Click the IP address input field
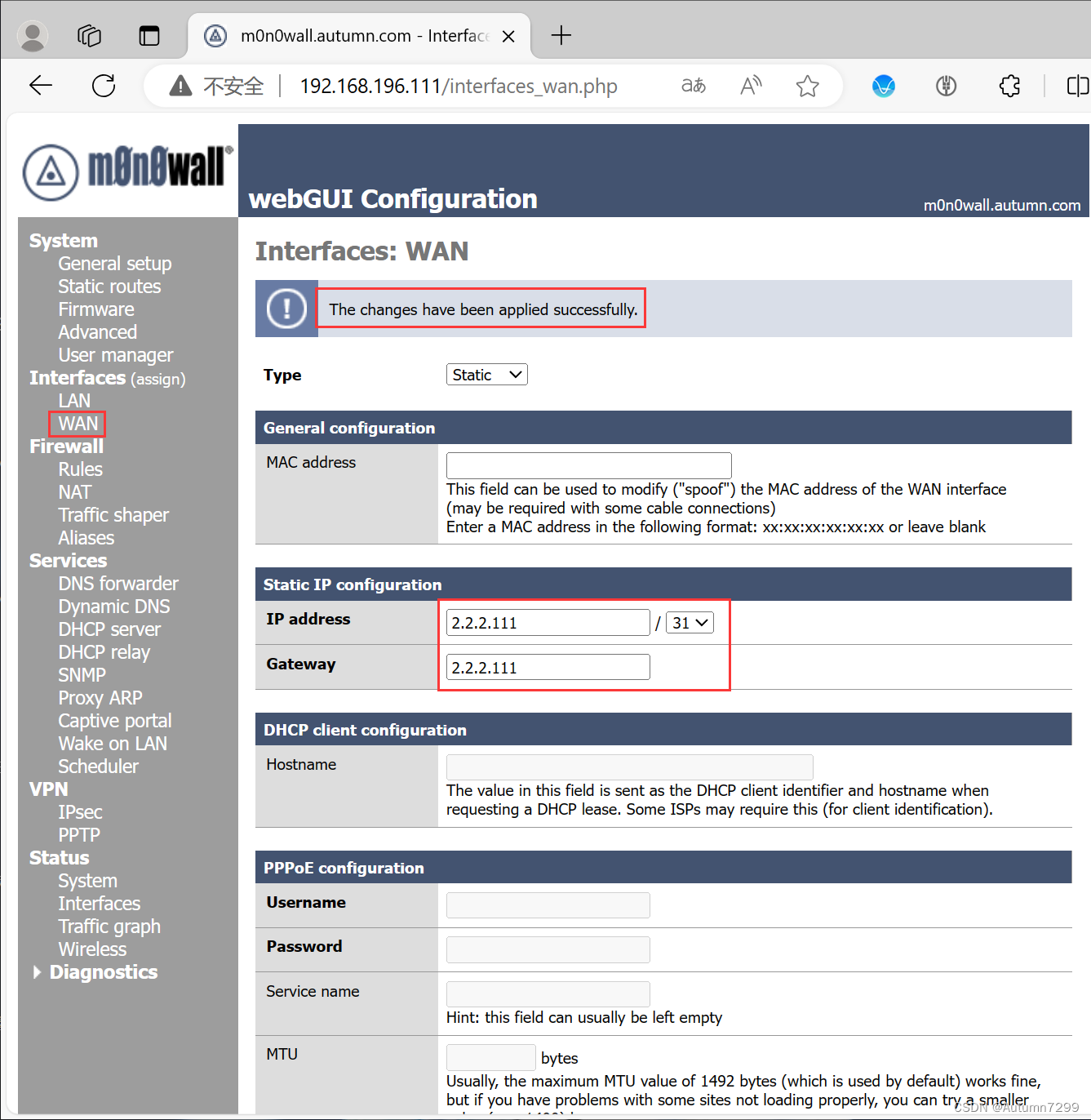This screenshot has height=1120, width=1091. point(548,623)
